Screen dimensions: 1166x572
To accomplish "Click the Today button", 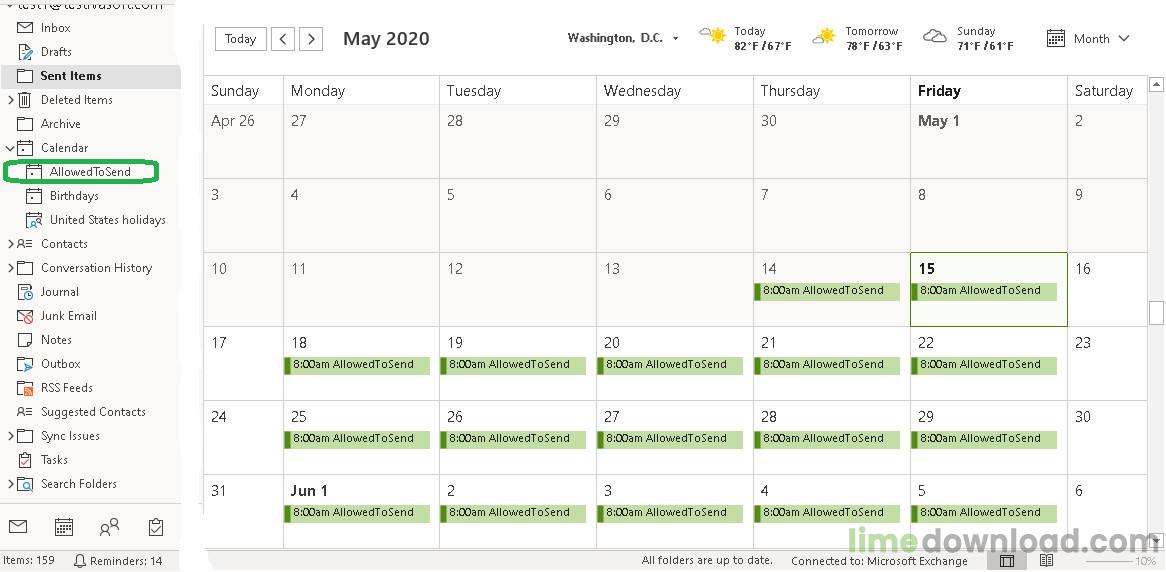I will pos(240,39).
